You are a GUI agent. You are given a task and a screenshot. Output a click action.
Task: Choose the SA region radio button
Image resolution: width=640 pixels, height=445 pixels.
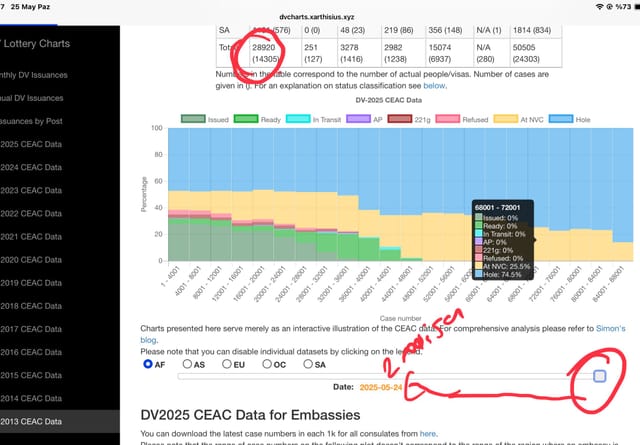tap(308, 363)
